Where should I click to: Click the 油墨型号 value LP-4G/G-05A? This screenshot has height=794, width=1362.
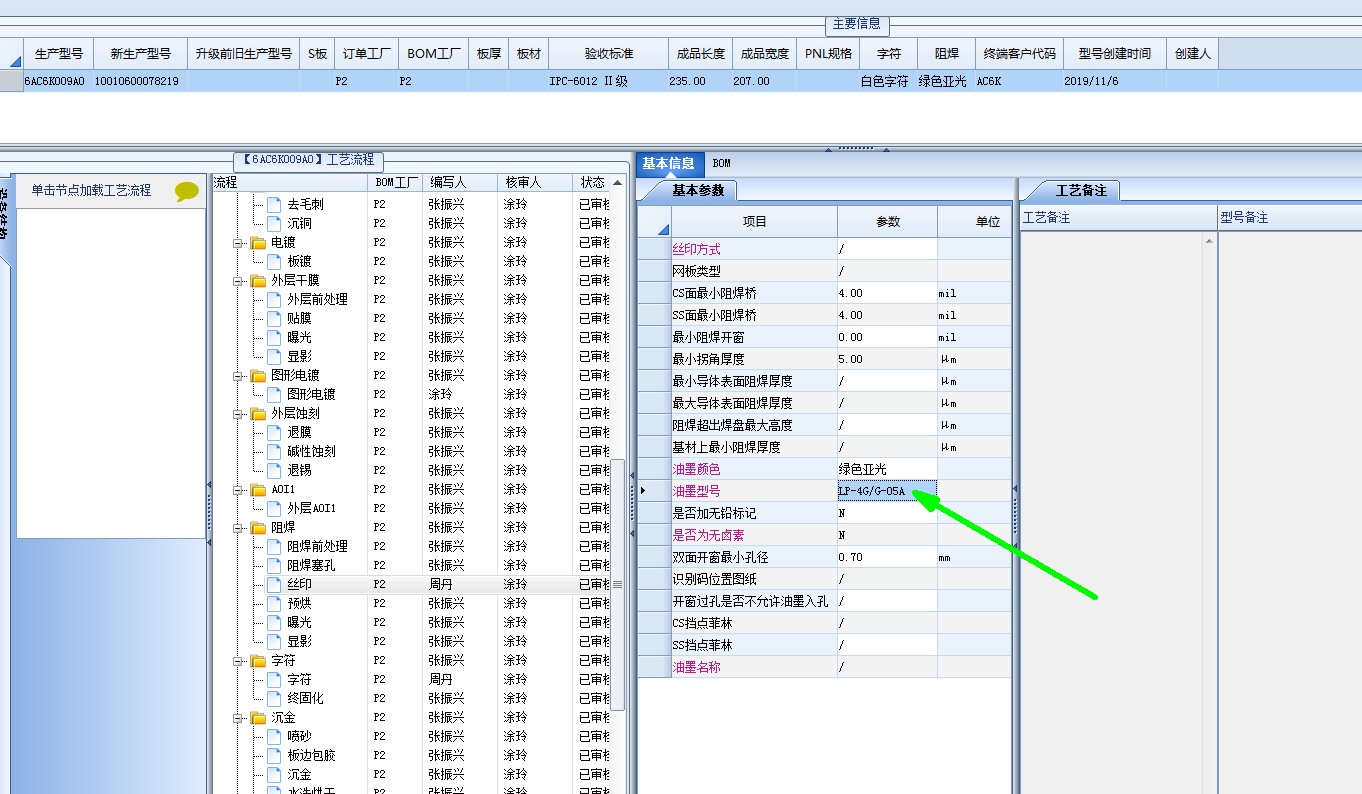887,491
